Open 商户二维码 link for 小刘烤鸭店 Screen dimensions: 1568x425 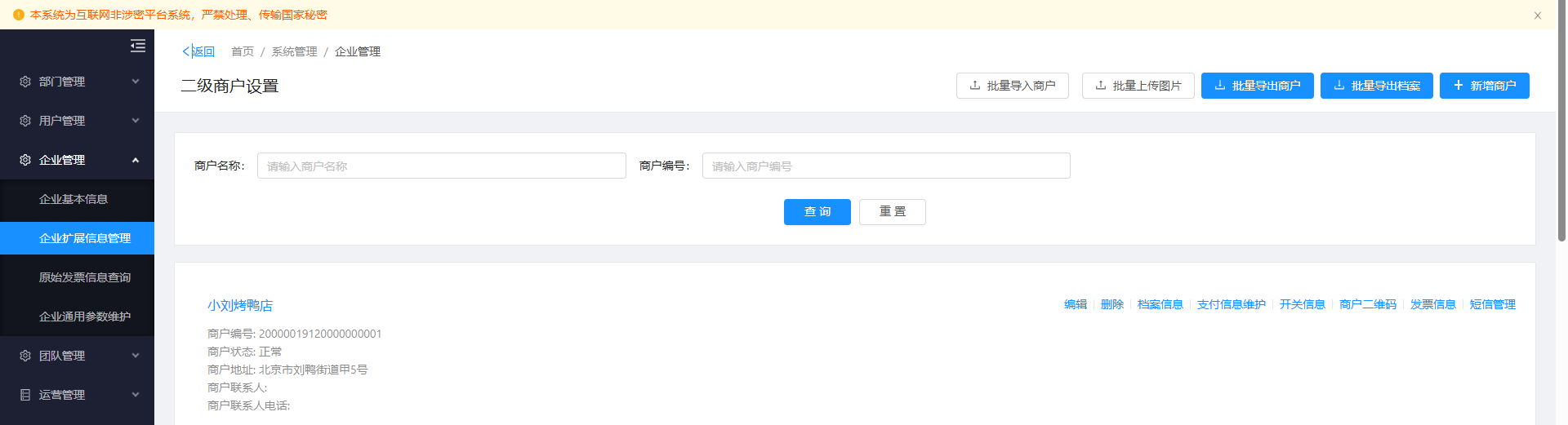coord(1367,304)
